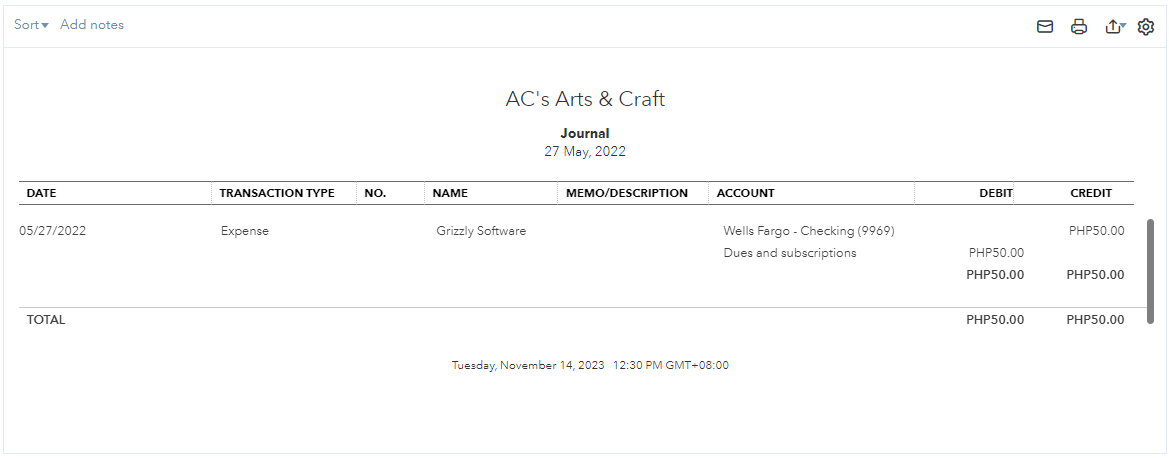
Task: Open report settings gear icon
Action: pyautogui.click(x=1146, y=27)
